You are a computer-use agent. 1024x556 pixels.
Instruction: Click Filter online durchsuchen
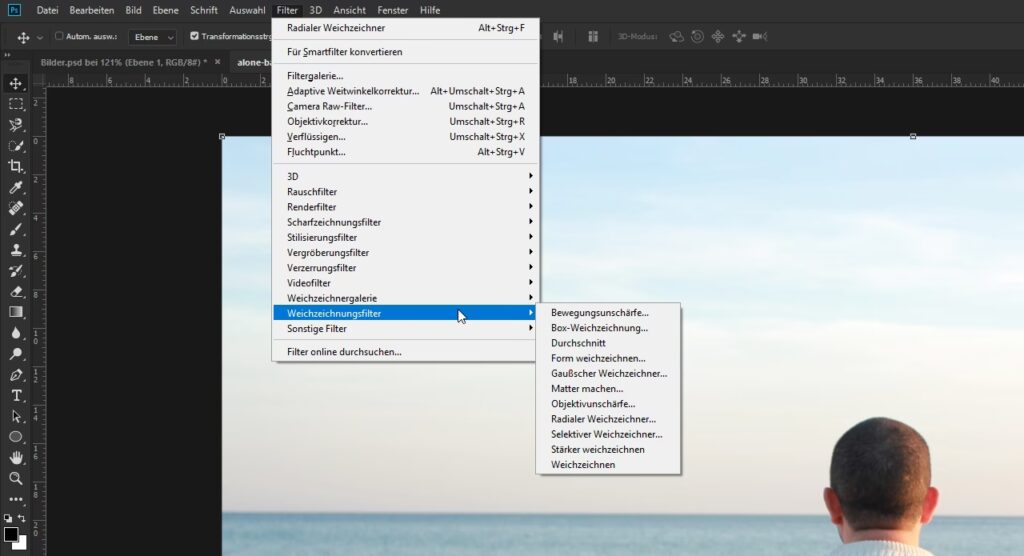344,351
